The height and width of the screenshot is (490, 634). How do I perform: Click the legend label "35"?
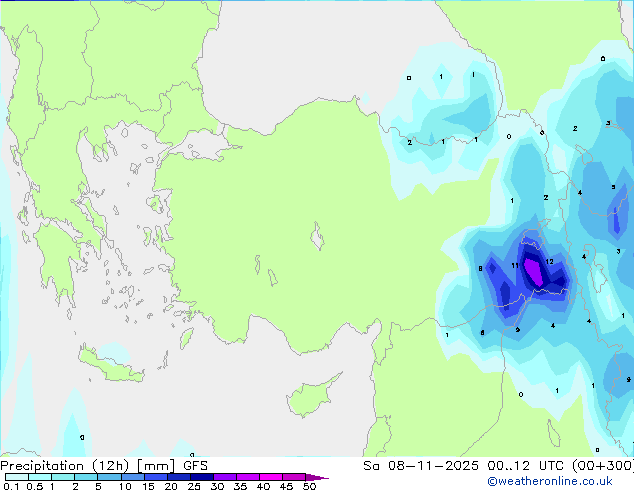point(240,486)
